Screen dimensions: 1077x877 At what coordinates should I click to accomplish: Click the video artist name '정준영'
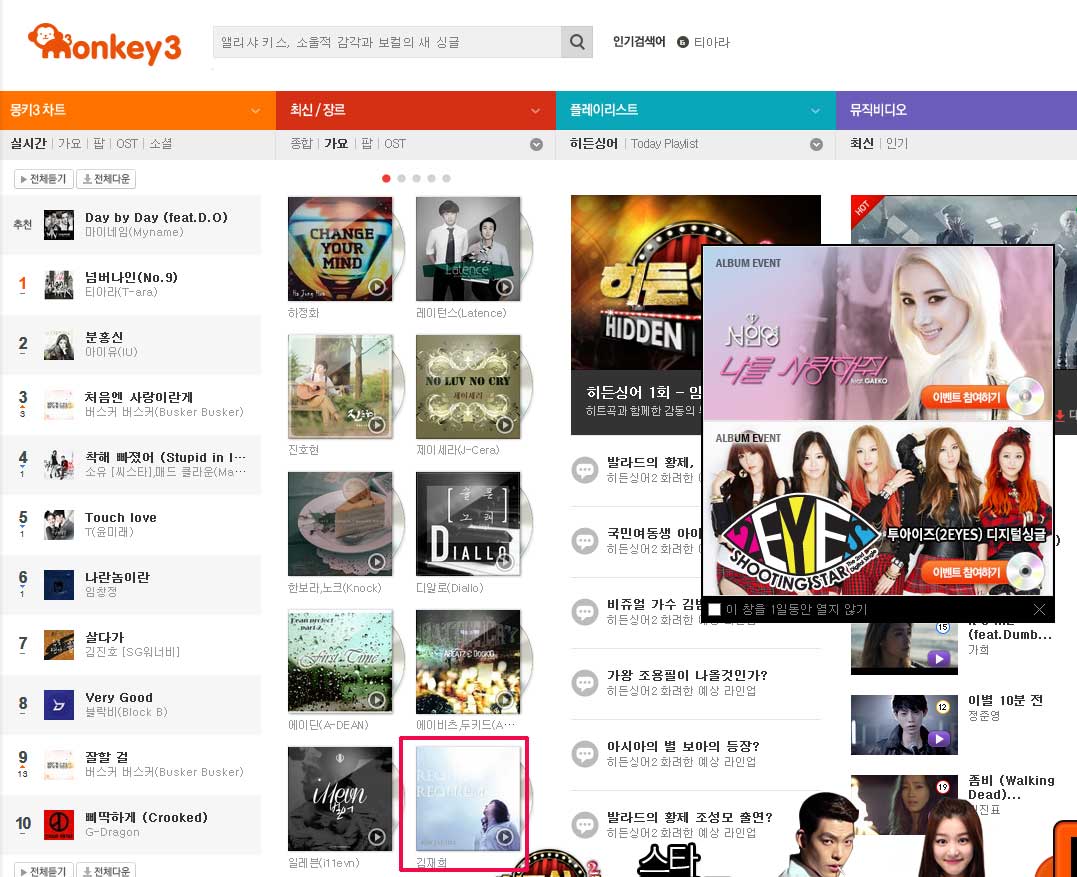(x=984, y=716)
